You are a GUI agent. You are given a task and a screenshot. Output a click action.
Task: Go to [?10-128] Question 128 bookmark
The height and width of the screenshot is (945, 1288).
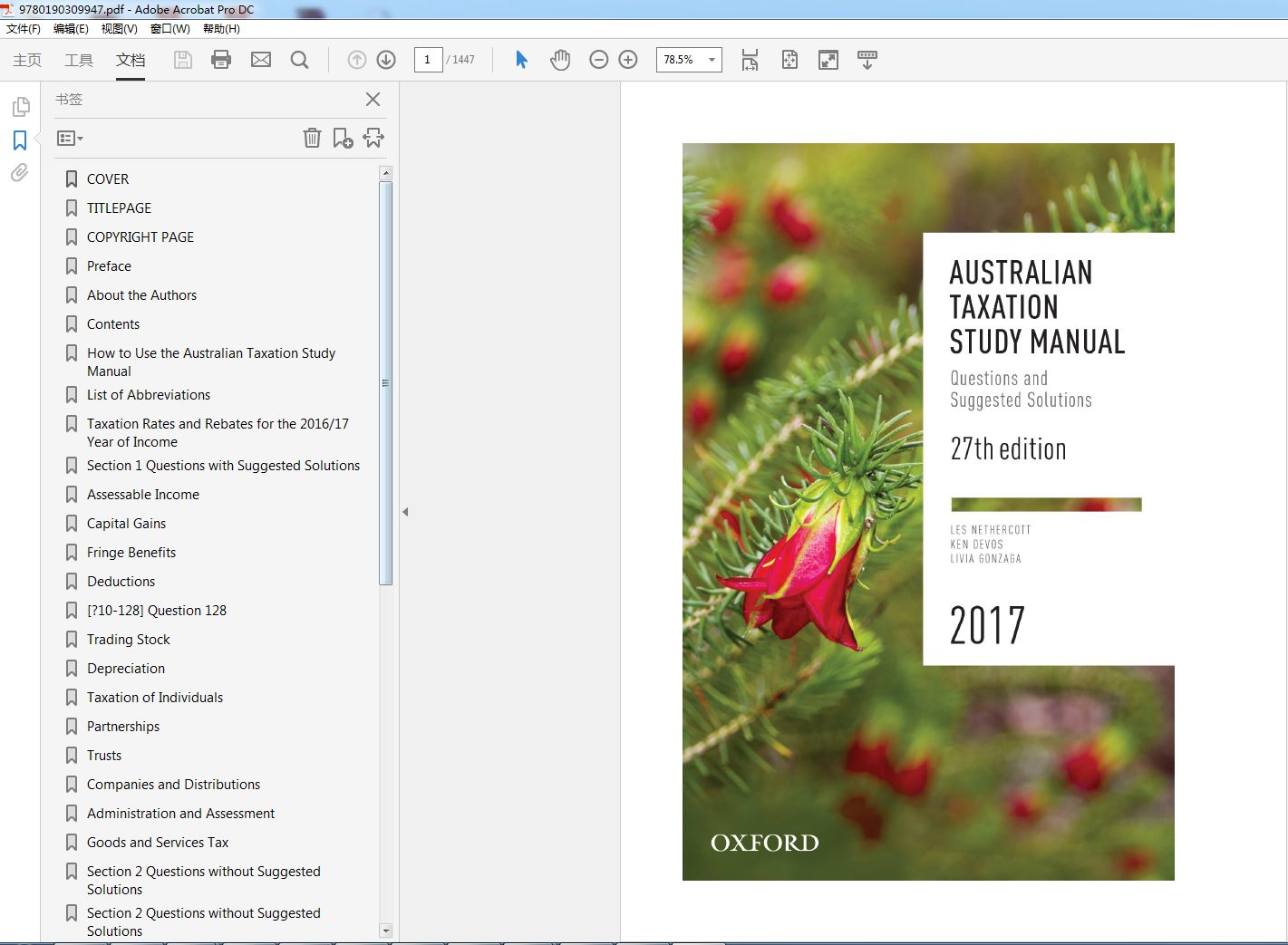pos(157,611)
